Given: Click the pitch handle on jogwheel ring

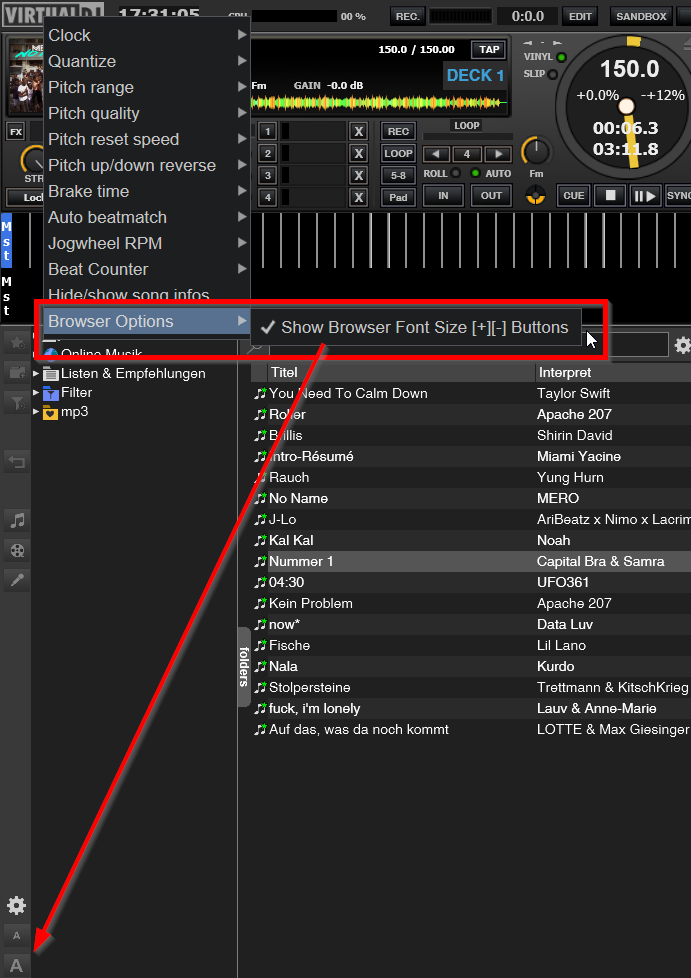Looking at the screenshot, I should tap(634, 42).
